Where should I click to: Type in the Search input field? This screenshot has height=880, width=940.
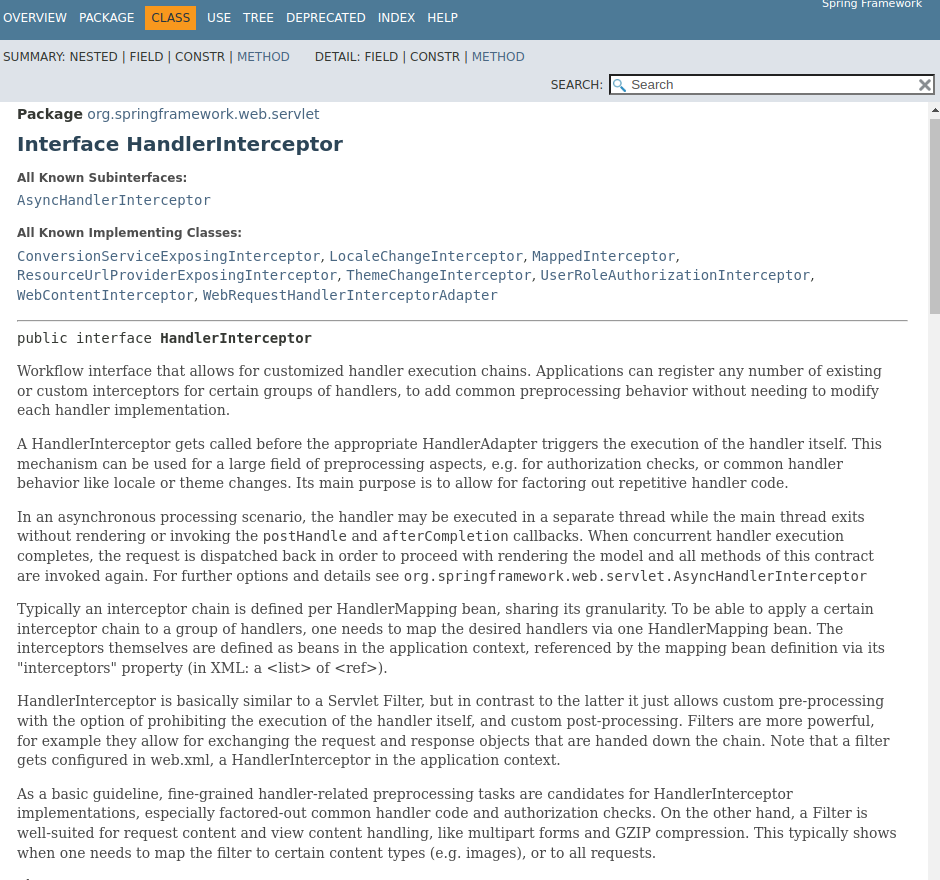770,85
